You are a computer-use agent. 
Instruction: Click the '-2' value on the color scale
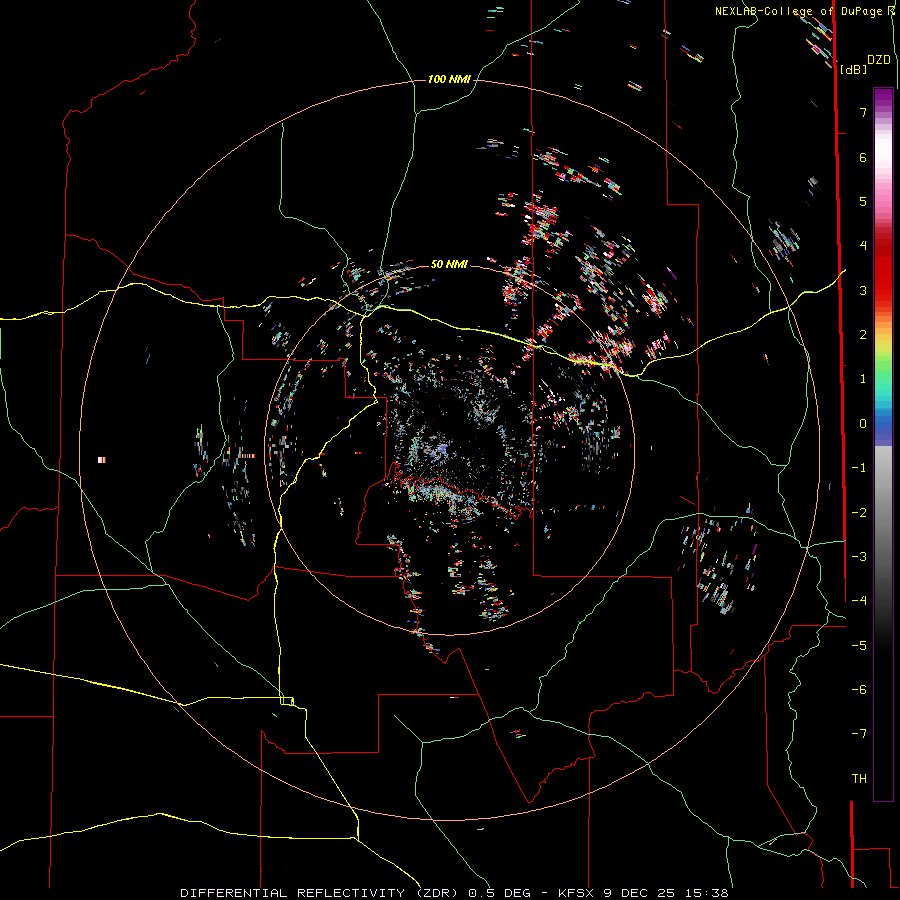pyautogui.click(x=859, y=513)
